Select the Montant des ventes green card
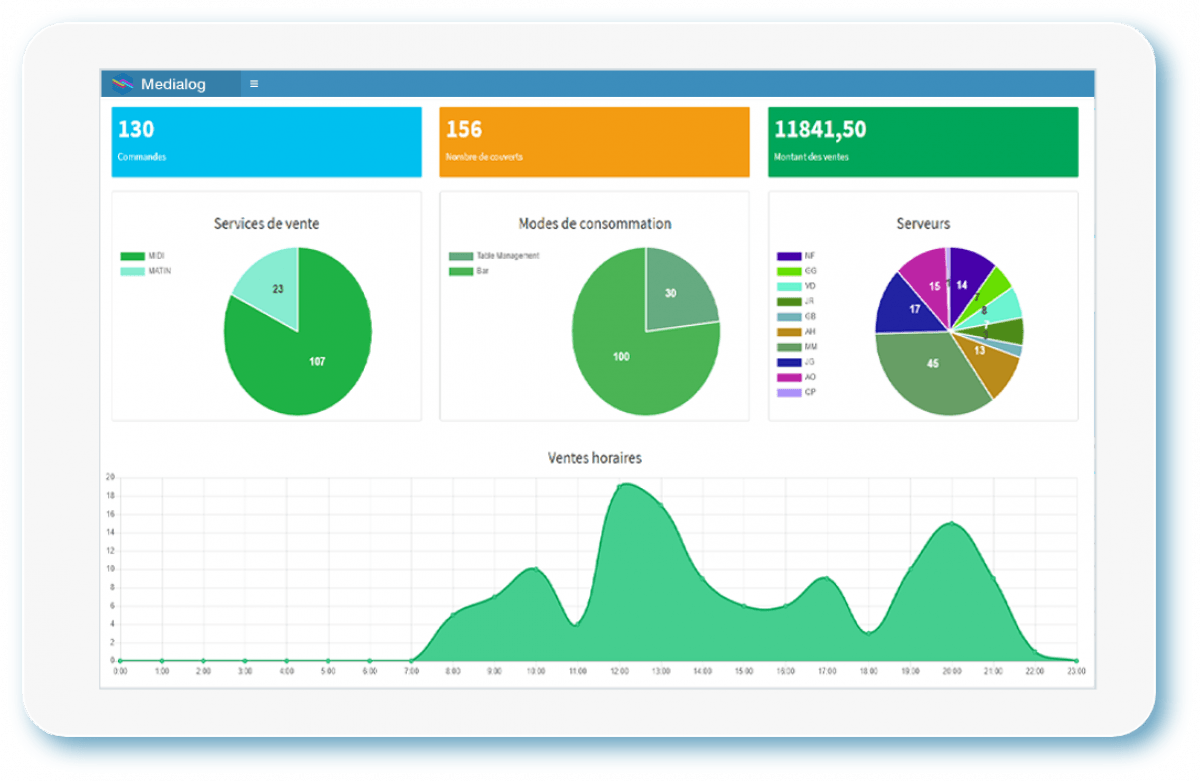 coord(922,142)
